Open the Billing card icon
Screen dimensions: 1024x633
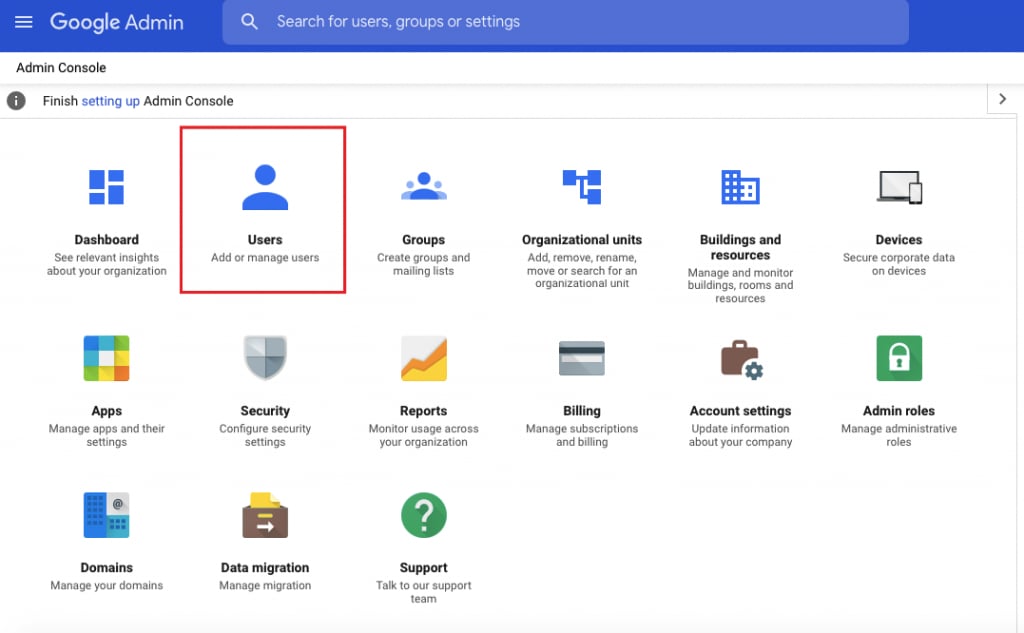pyautogui.click(x=581, y=358)
